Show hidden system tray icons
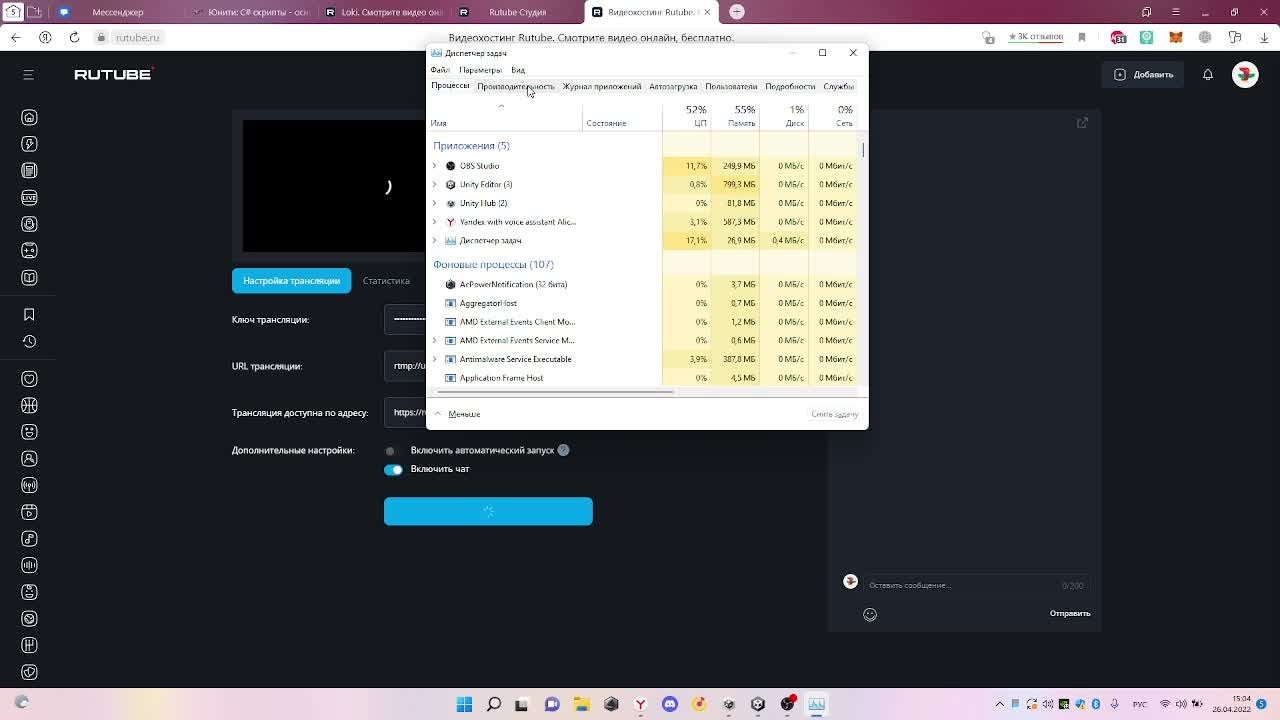The width and height of the screenshot is (1280, 720). (1000, 704)
